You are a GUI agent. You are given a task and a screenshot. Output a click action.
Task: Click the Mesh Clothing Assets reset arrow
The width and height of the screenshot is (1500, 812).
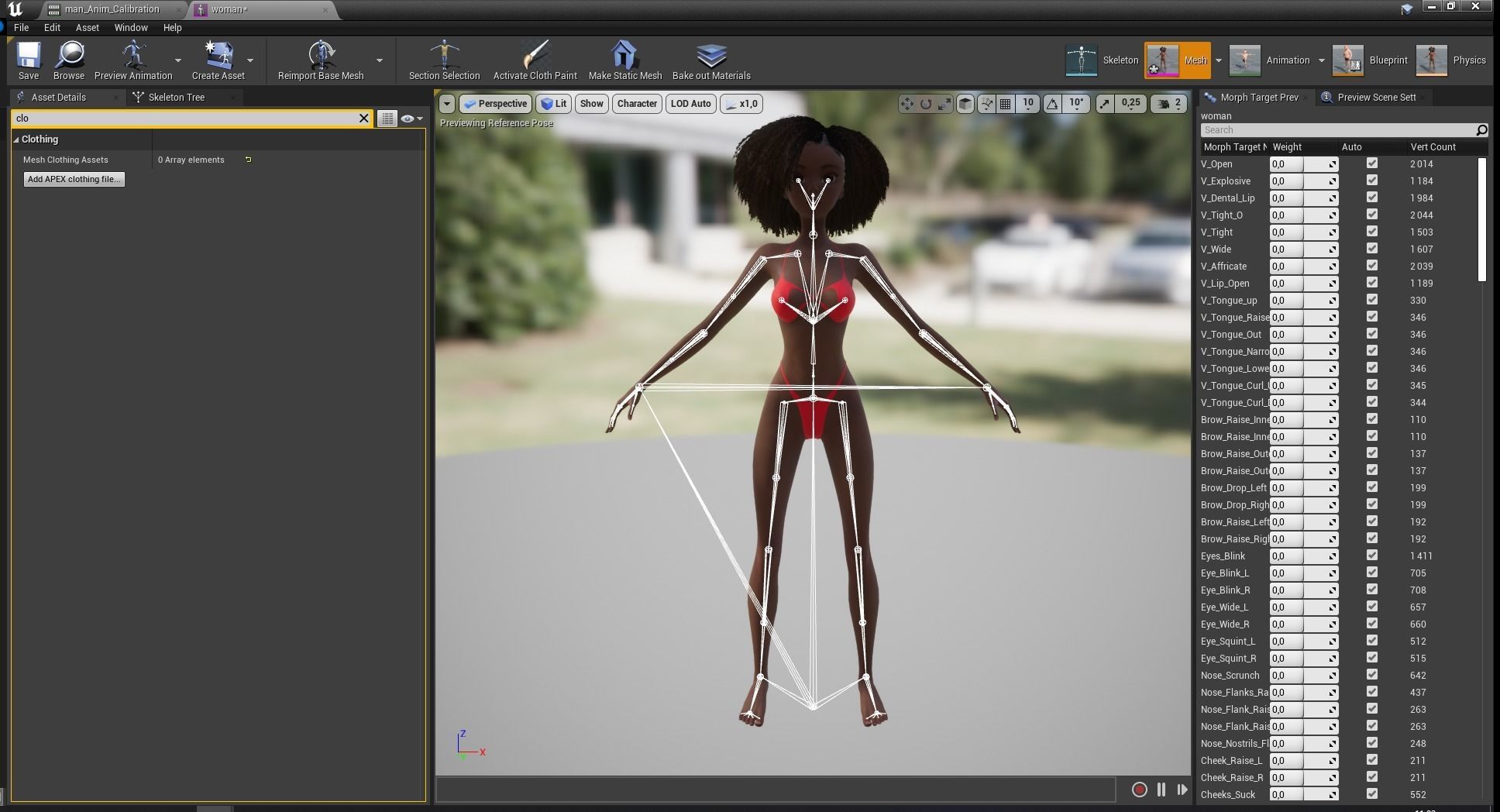[248, 160]
